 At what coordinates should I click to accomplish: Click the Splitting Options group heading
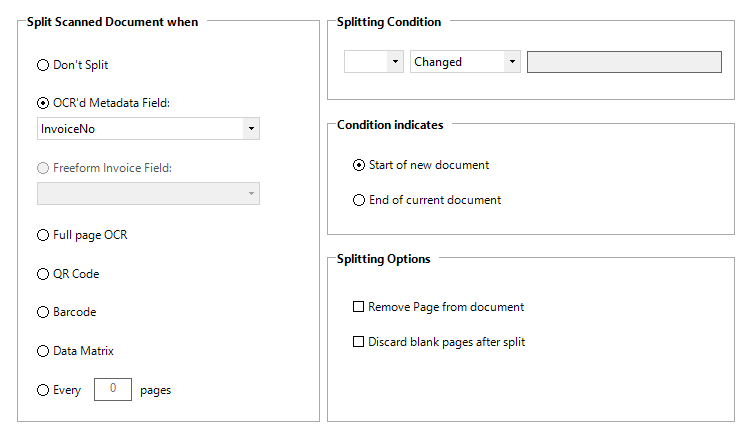(384, 259)
